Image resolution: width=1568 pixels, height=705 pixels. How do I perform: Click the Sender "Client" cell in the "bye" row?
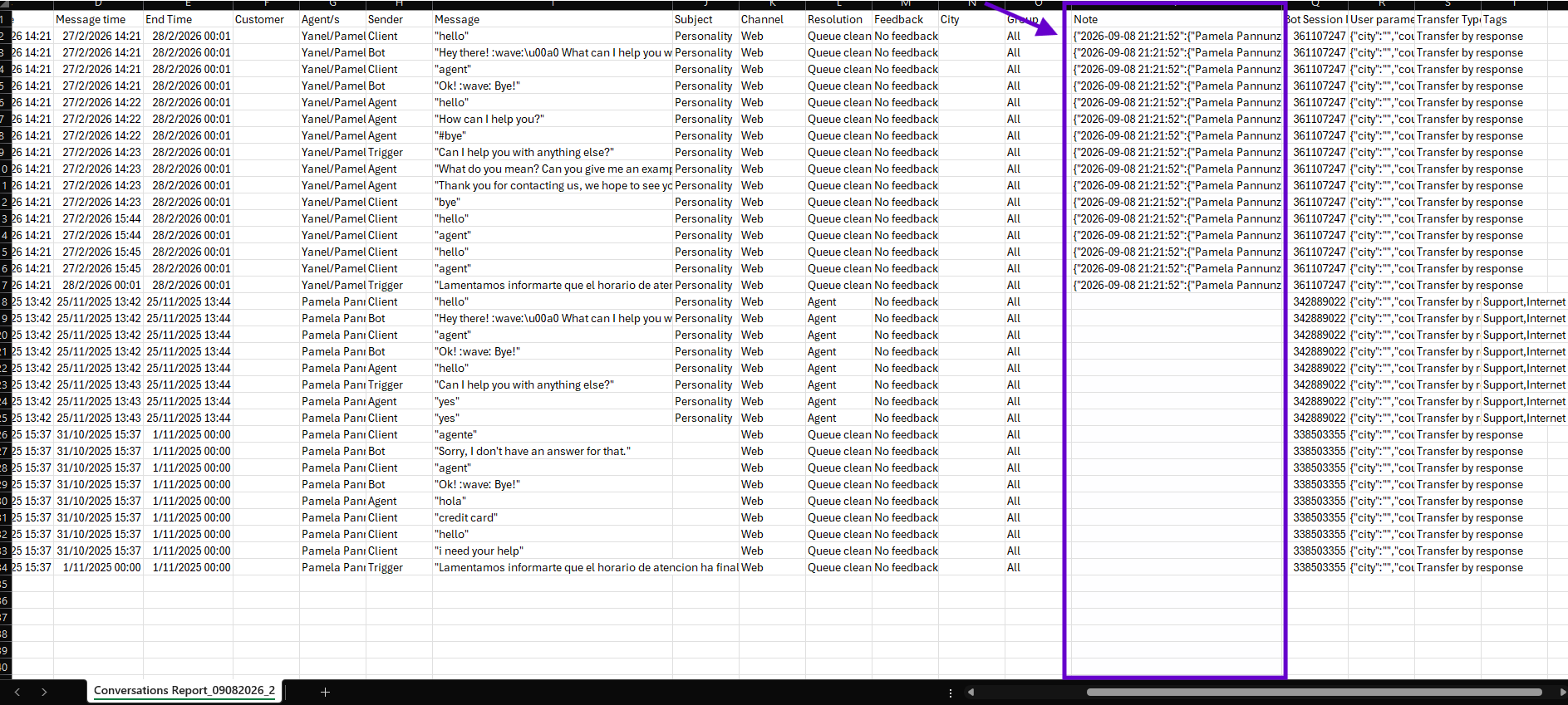pyautogui.click(x=399, y=202)
